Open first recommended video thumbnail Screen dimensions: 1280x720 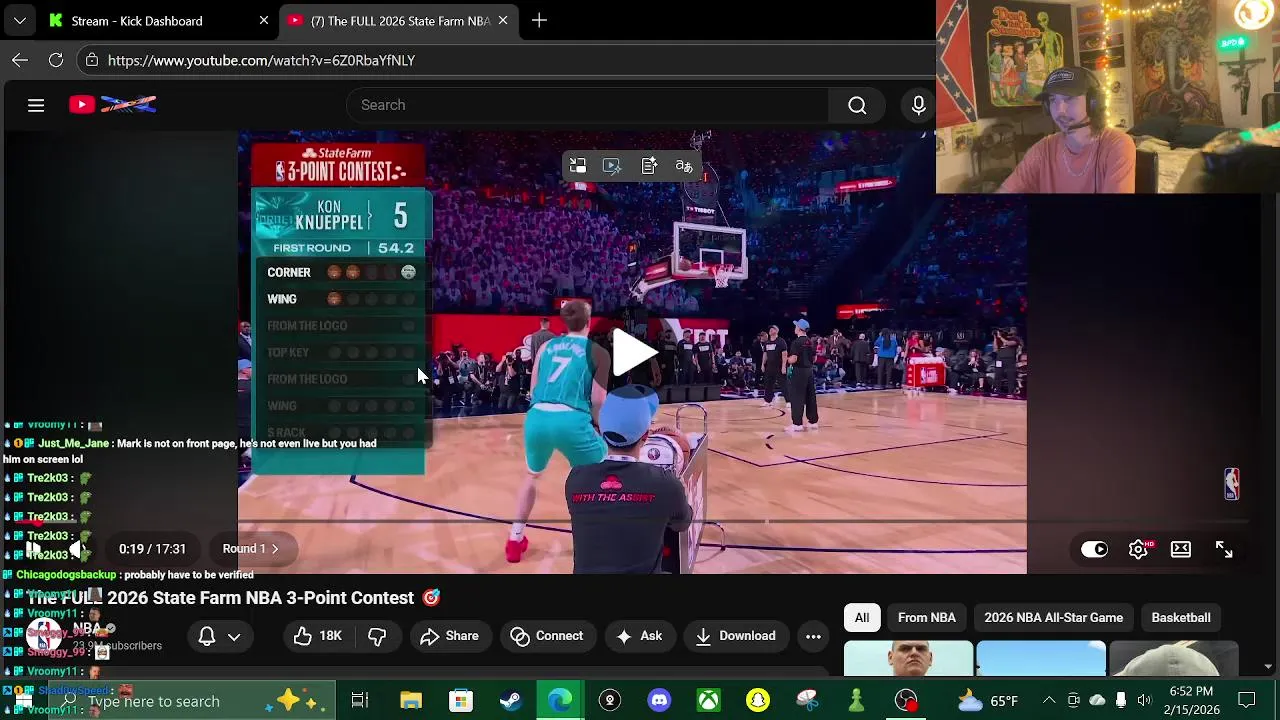pyautogui.click(x=908, y=659)
